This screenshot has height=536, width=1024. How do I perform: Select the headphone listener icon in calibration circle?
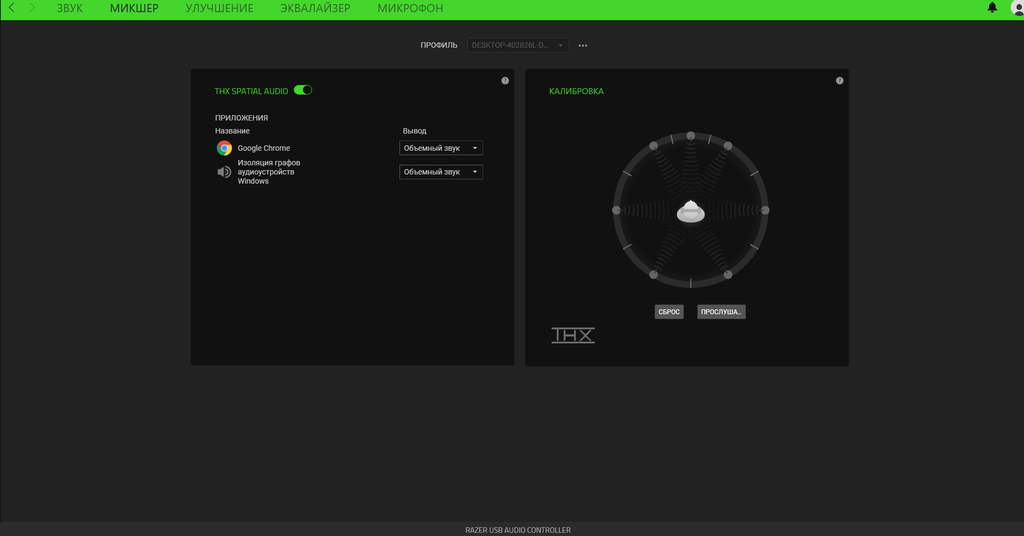point(690,212)
